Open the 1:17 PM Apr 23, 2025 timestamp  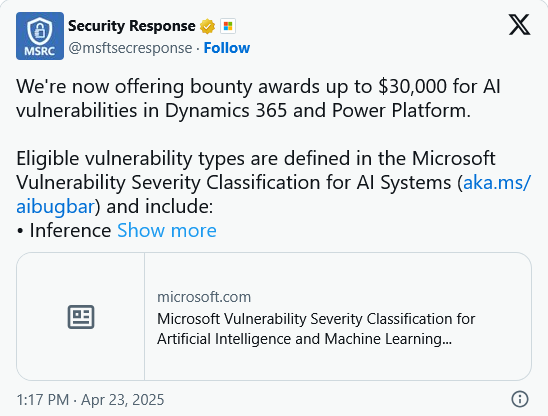90,400
